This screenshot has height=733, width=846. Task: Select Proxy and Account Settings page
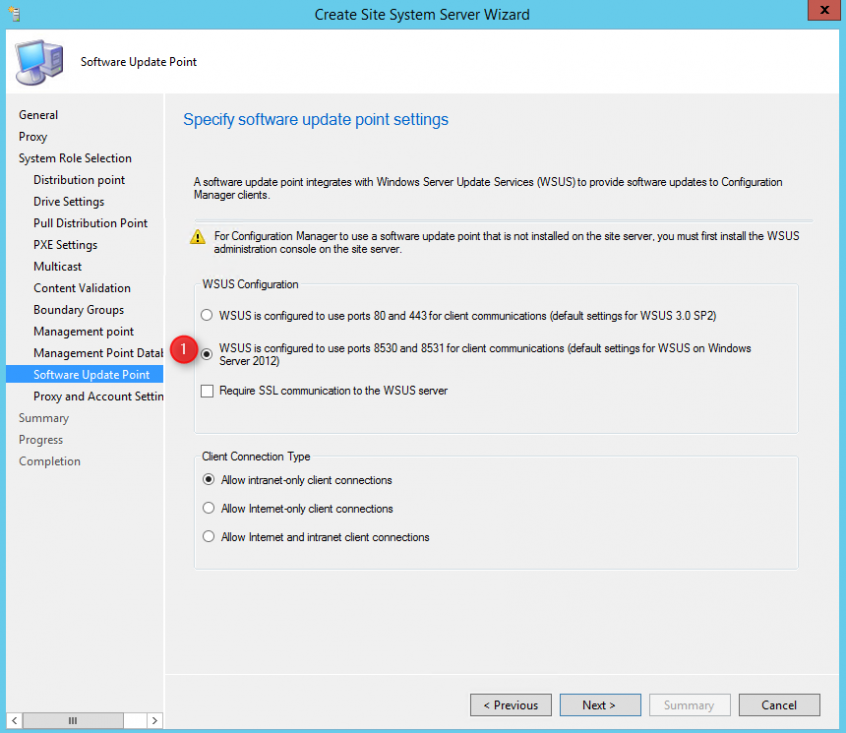(97, 396)
